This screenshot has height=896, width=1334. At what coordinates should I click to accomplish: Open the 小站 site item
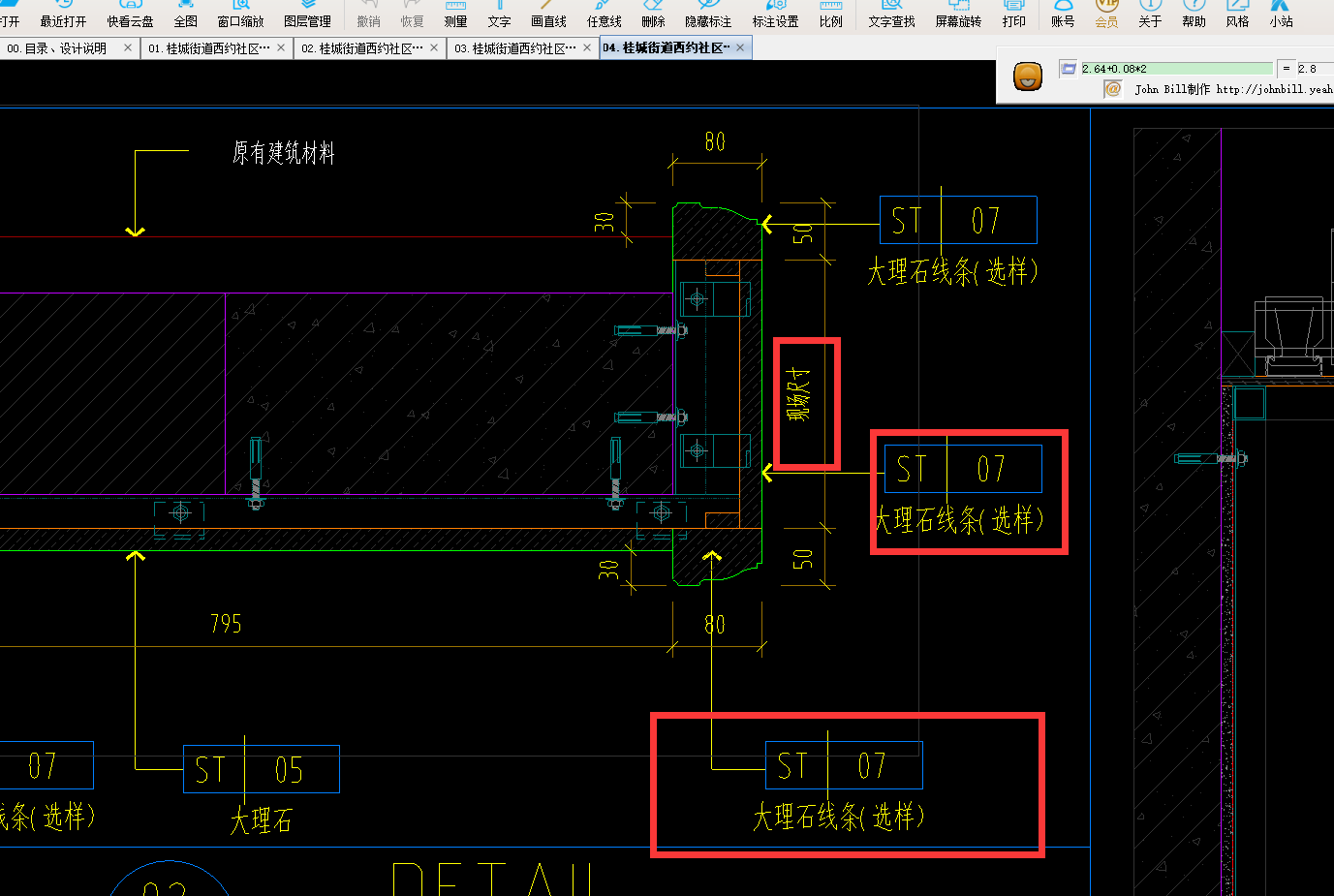pyautogui.click(x=1281, y=15)
